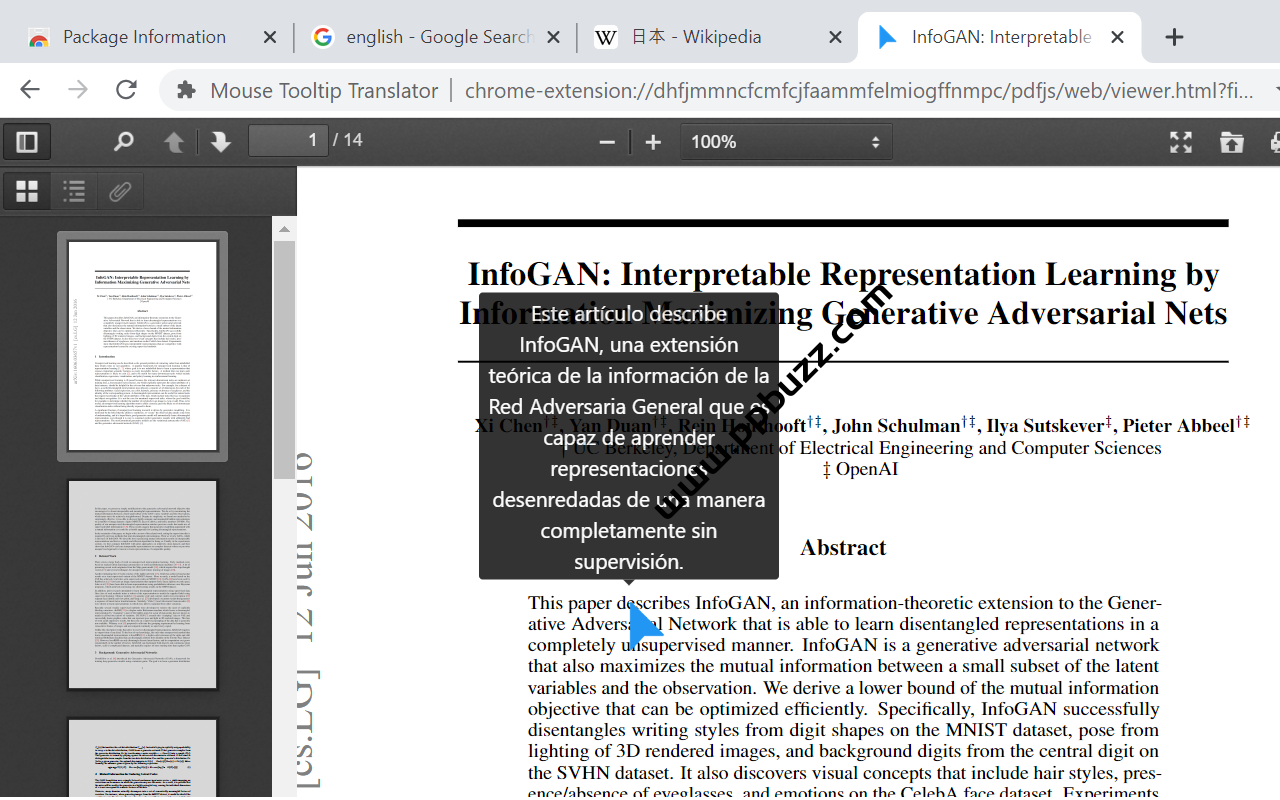Click author name John Schulman
Viewport: 1280px width, 800px height.
(896, 426)
